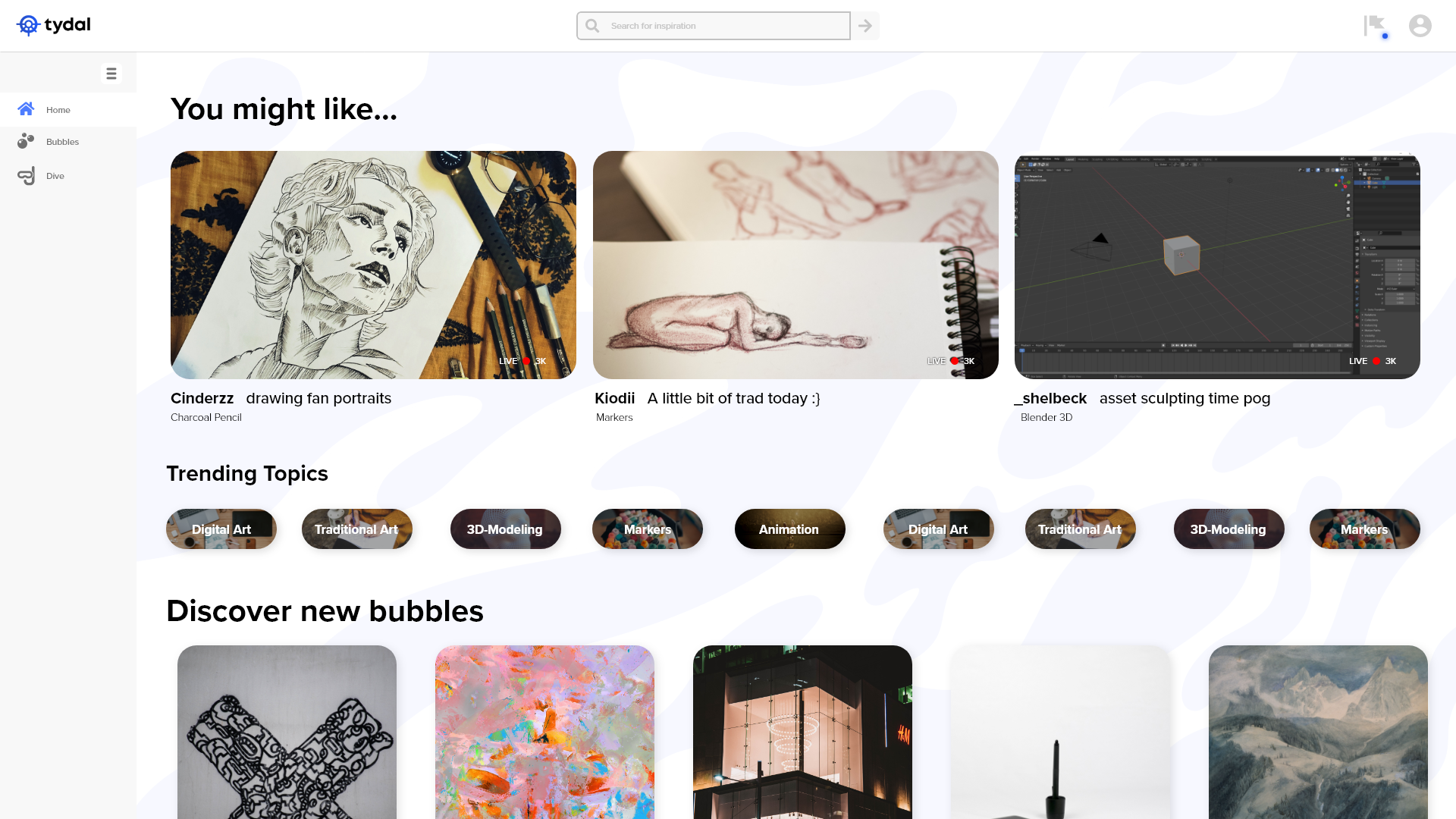This screenshot has height=819, width=1456.
Task: Focus the Search for inspiration field
Action: click(713, 26)
